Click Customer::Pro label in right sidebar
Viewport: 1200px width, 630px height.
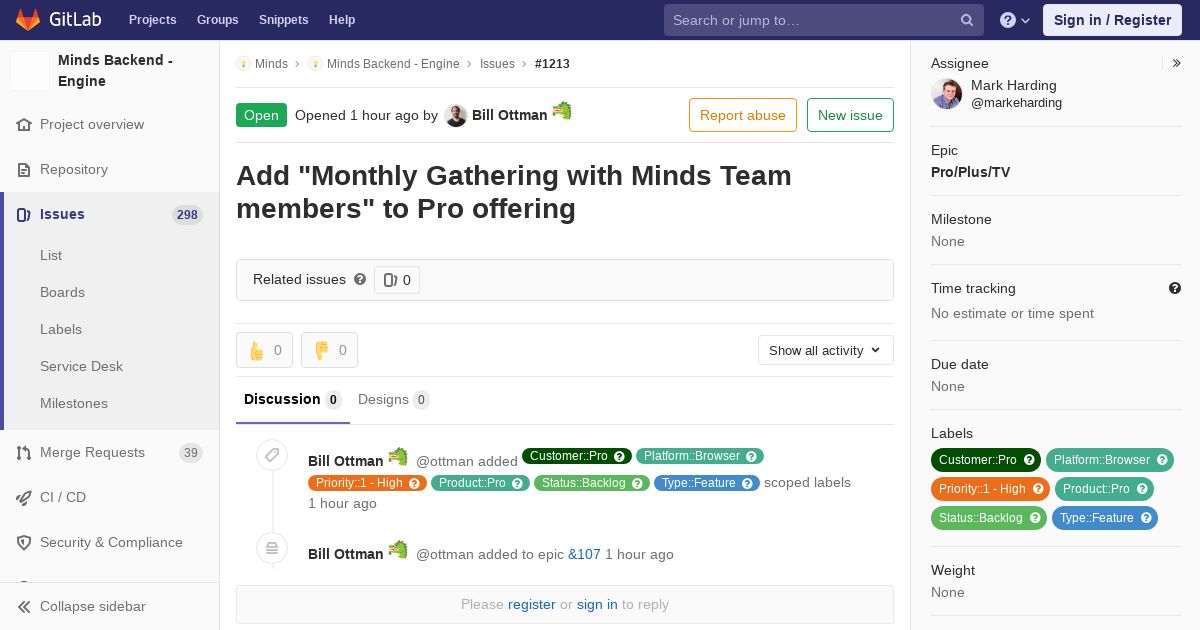click(977, 460)
